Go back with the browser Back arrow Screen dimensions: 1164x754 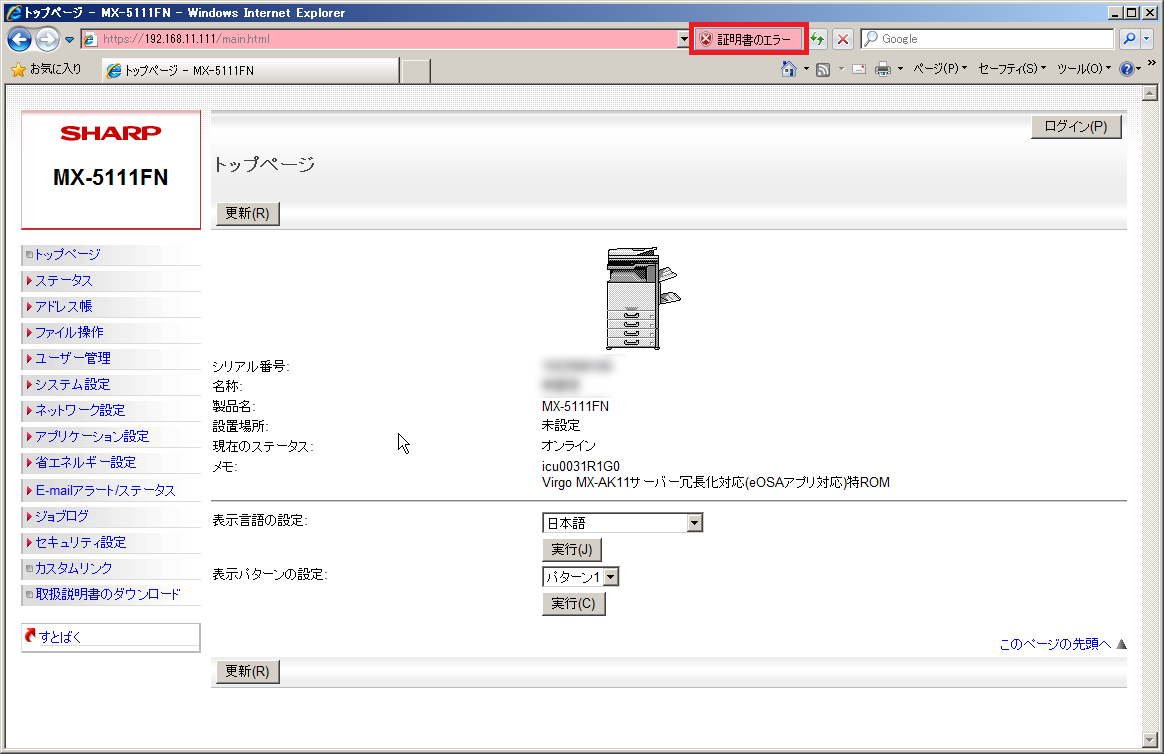tap(19, 39)
